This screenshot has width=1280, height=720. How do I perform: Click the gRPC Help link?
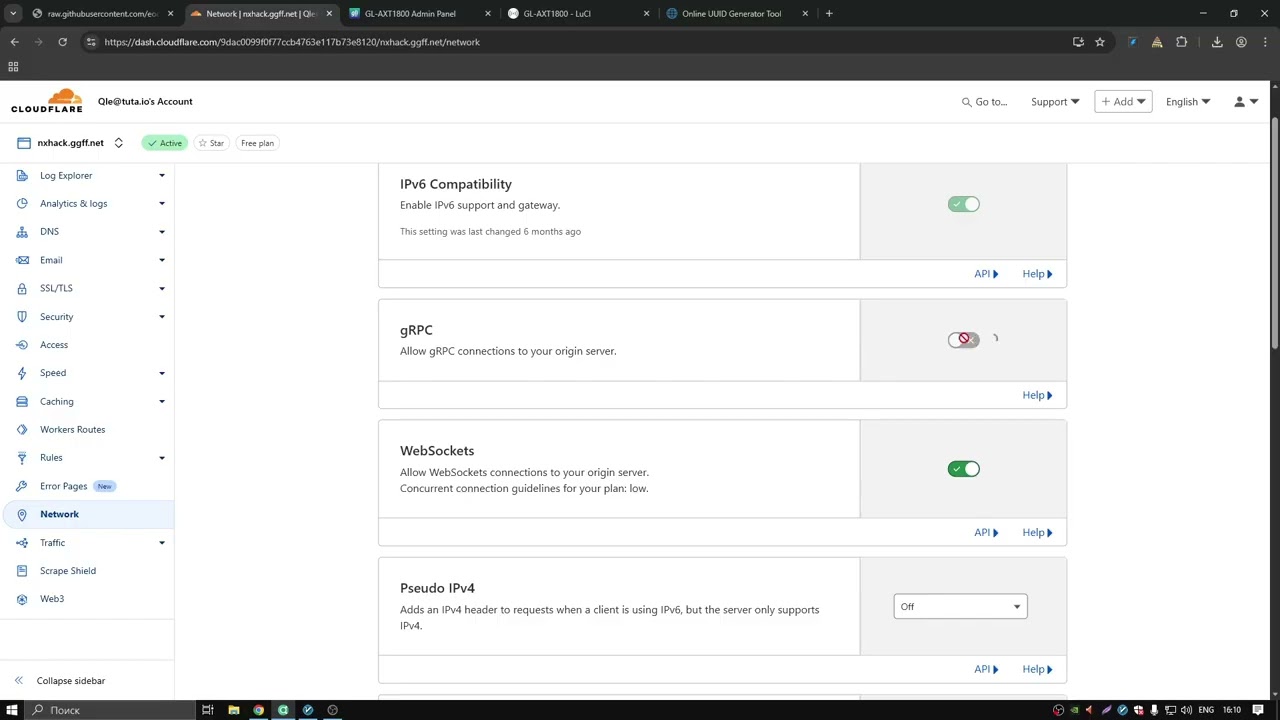point(1037,395)
